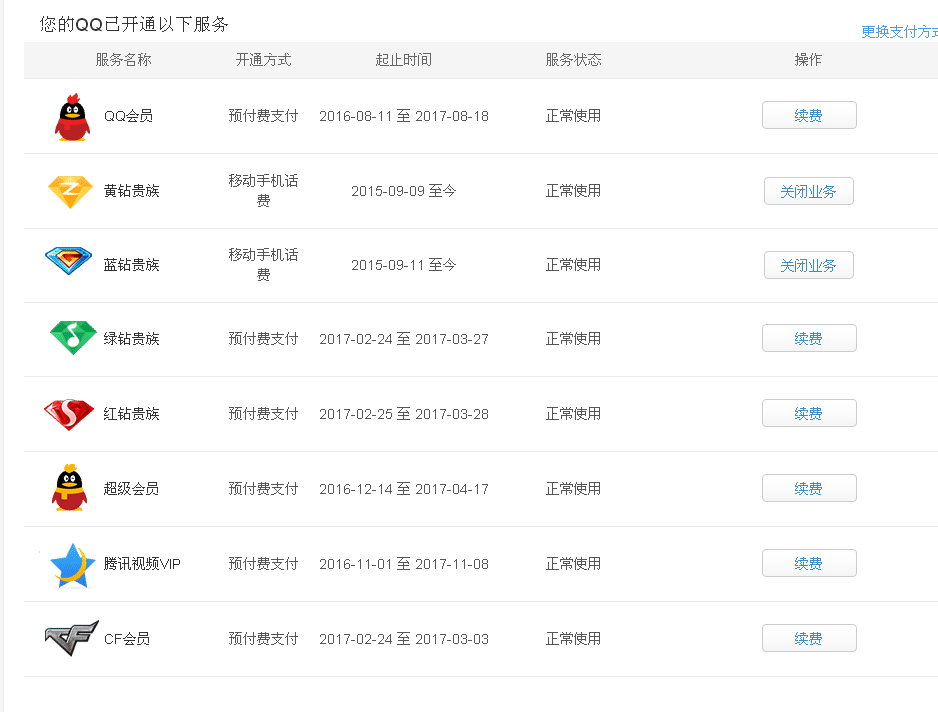Screen dimensions: 938x712
Task: Click the 开通方式 column header
Action: point(263,60)
